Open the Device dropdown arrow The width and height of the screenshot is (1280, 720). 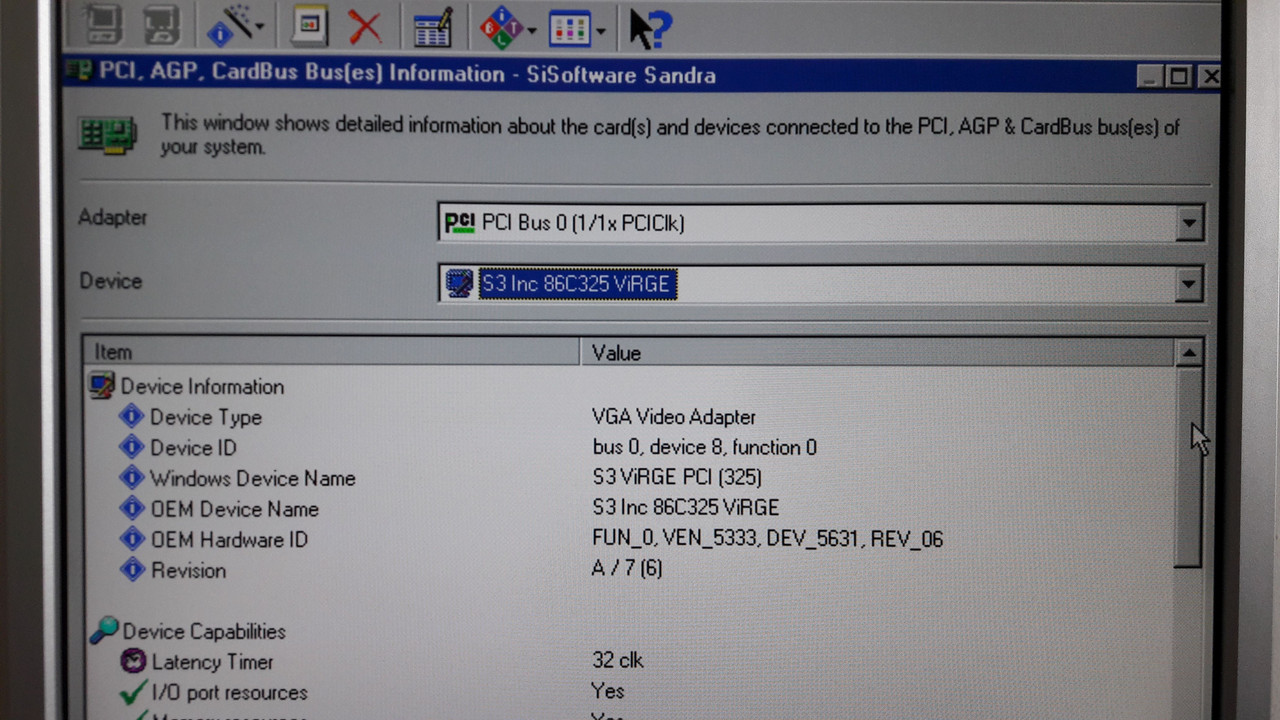(1189, 285)
